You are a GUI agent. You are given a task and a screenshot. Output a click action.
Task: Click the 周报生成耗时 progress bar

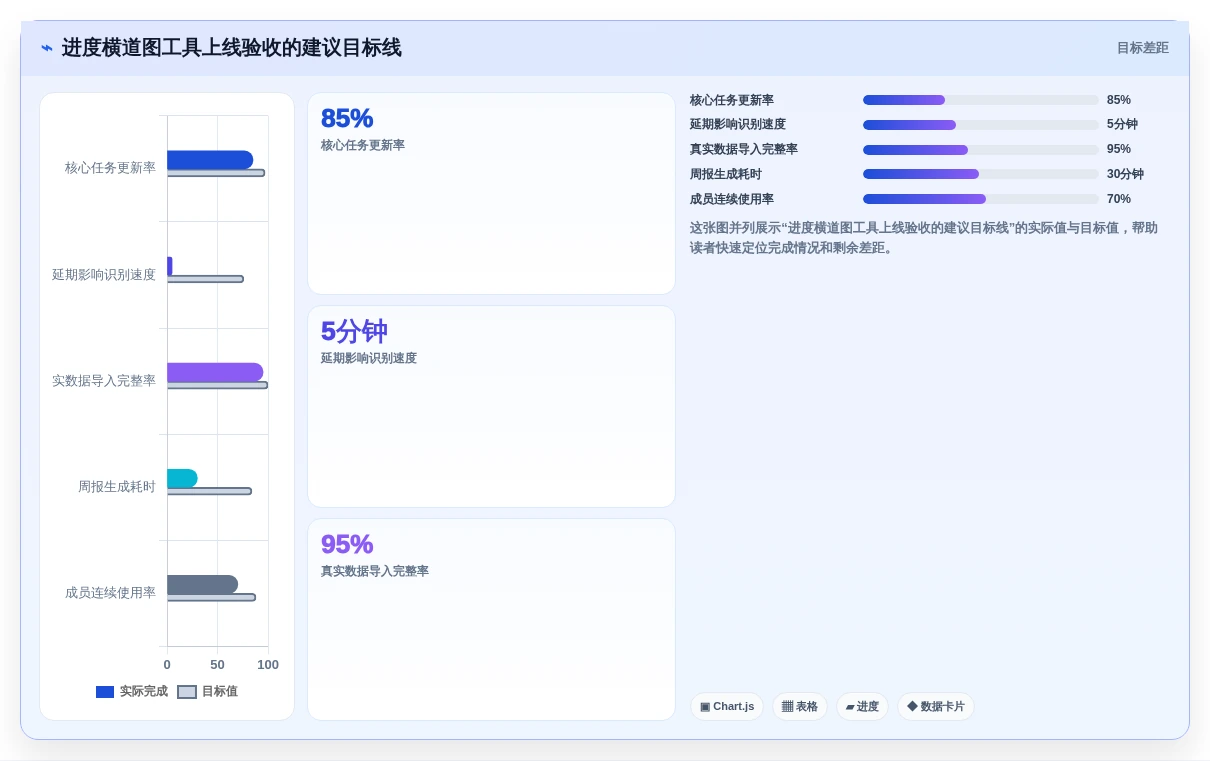coord(980,174)
